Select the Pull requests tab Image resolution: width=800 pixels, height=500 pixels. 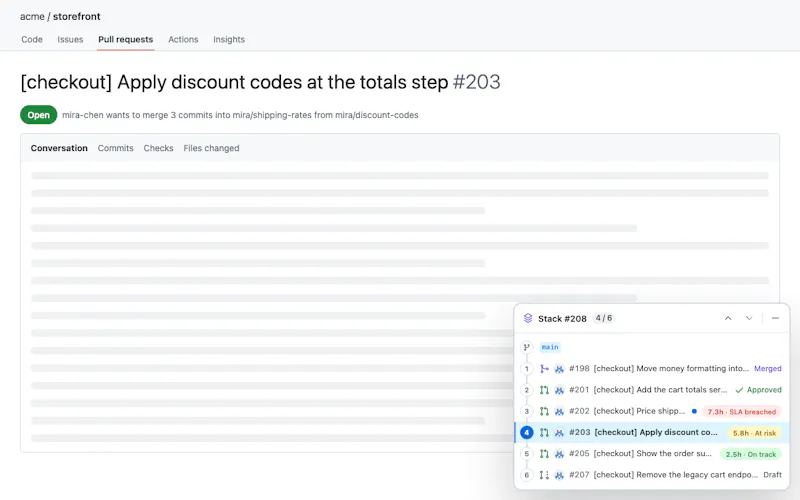click(126, 39)
